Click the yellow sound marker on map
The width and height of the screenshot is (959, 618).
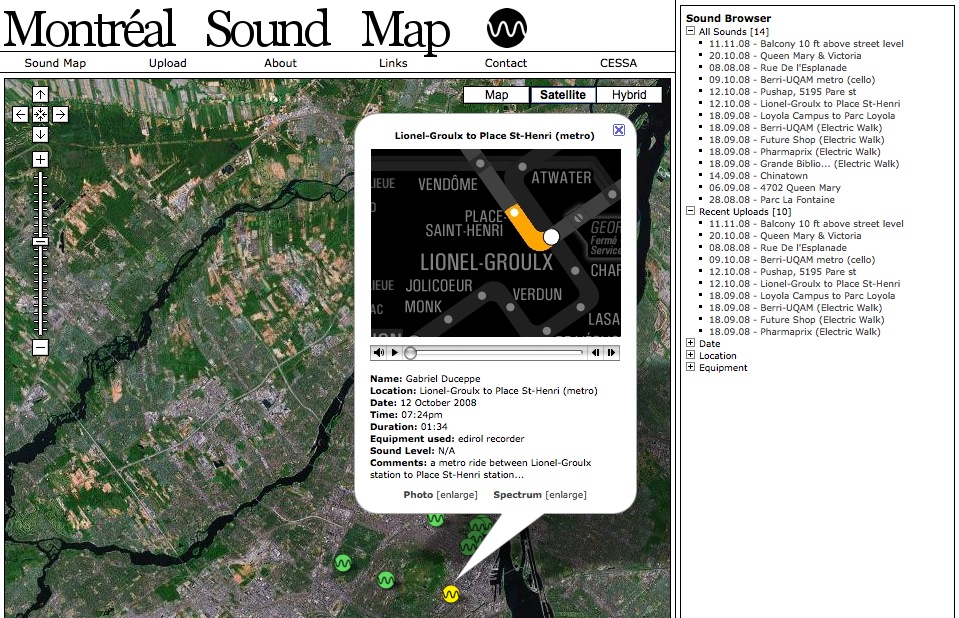point(451,594)
